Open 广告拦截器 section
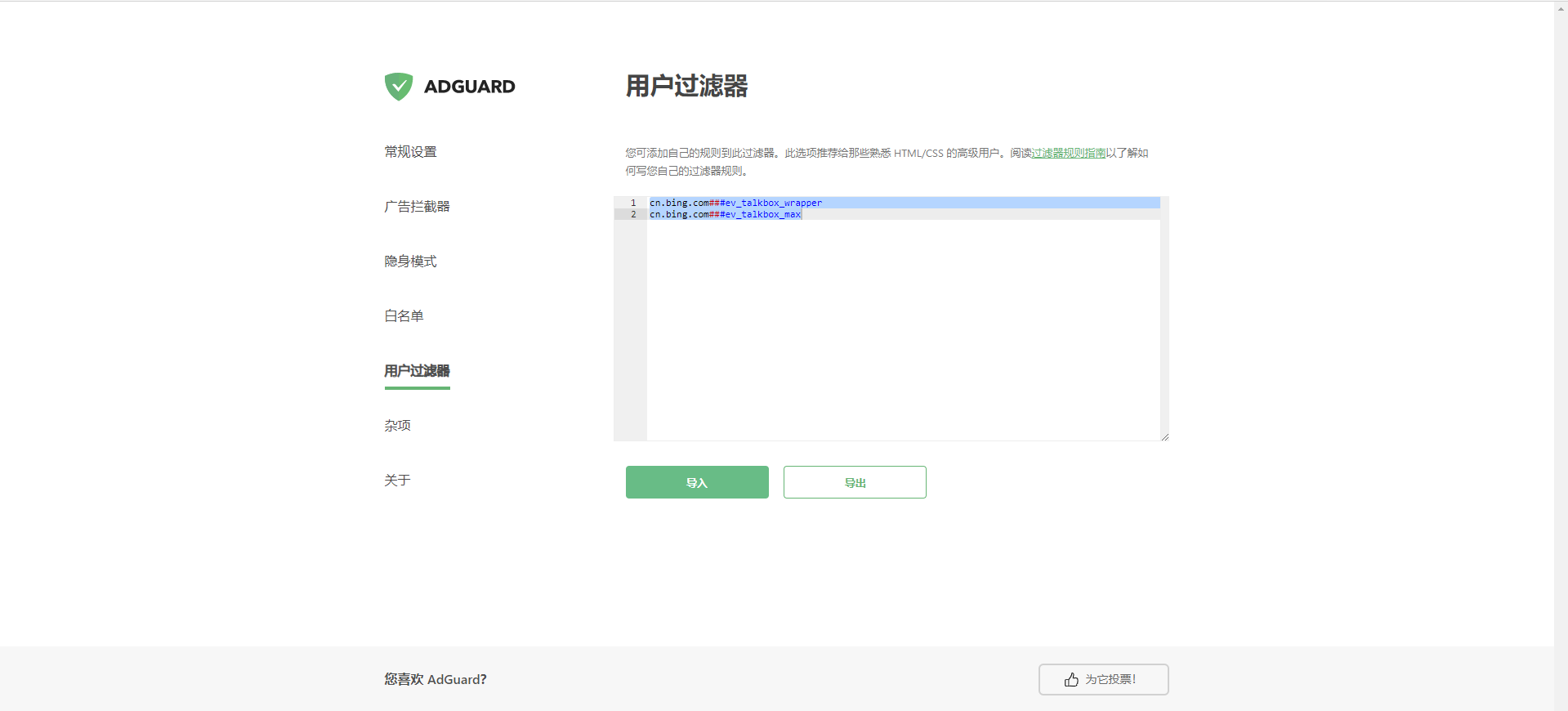Image resolution: width=1568 pixels, height=711 pixels. point(417,207)
